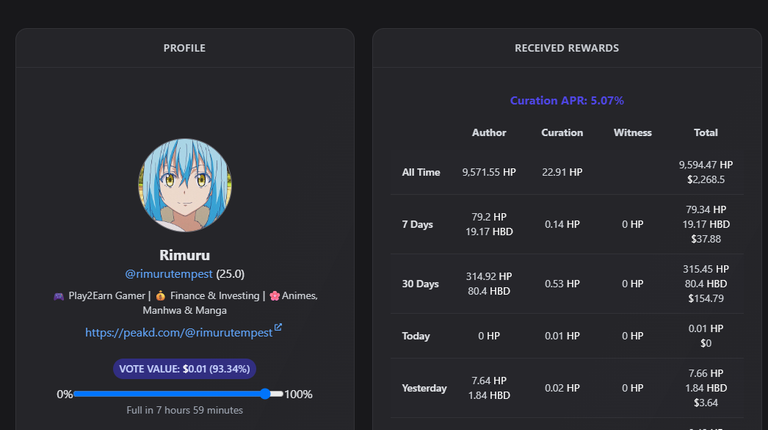Click the 22.91 HP curation value

point(562,172)
